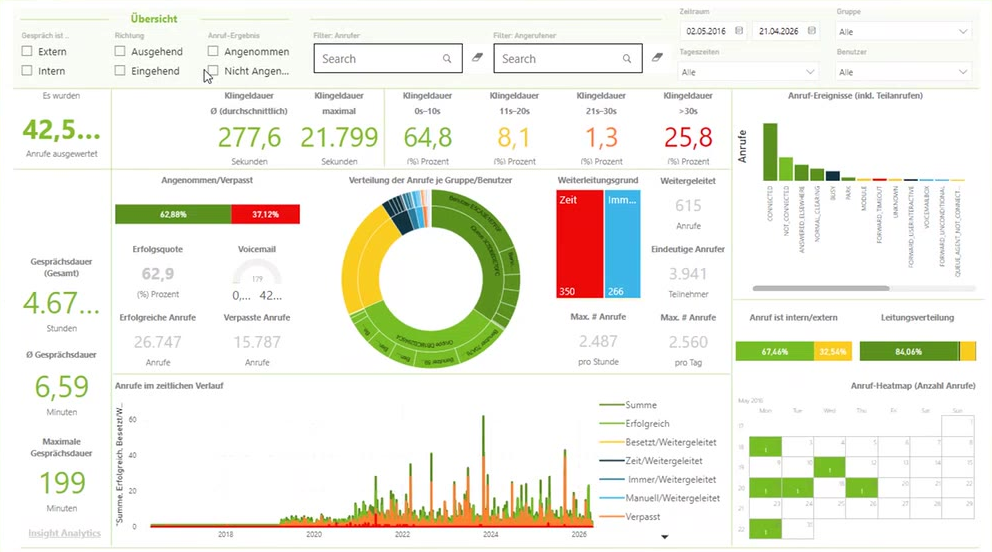Toggle the Immer/Weitergeleitet legend entry
Image resolution: width=992 pixels, height=552 pixels.
click(x=658, y=479)
